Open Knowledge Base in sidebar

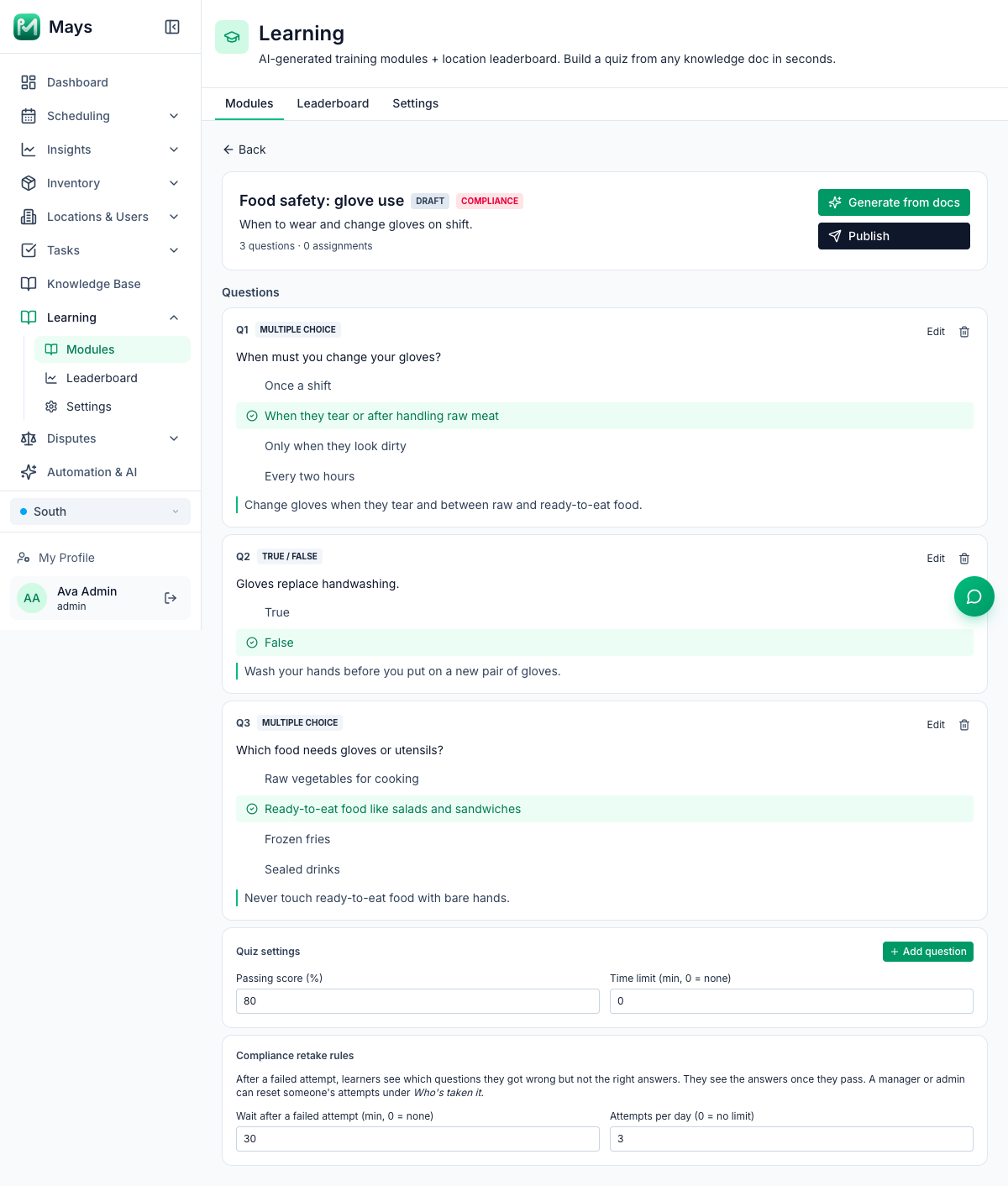coord(101,284)
